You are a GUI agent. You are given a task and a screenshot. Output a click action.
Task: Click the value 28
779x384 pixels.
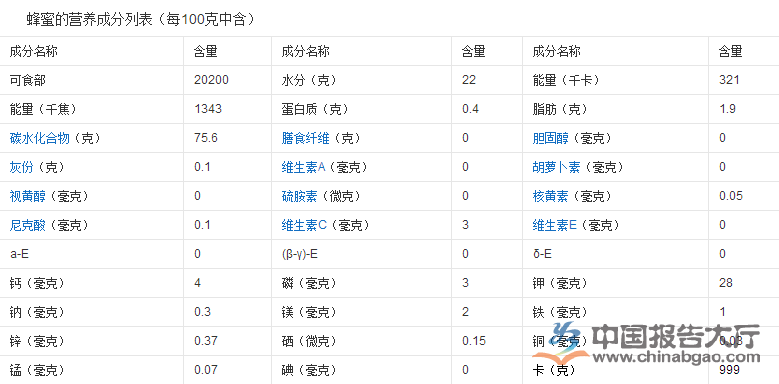tap(726, 283)
